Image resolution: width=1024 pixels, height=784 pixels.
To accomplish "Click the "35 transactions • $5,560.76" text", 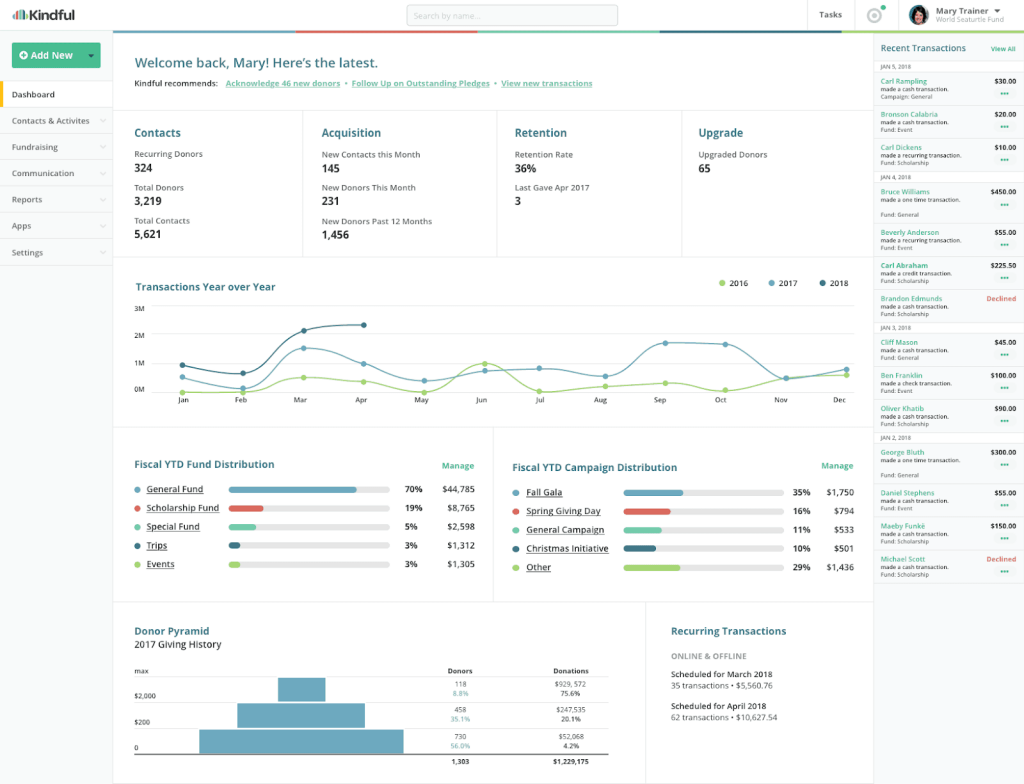I will pos(722,686).
